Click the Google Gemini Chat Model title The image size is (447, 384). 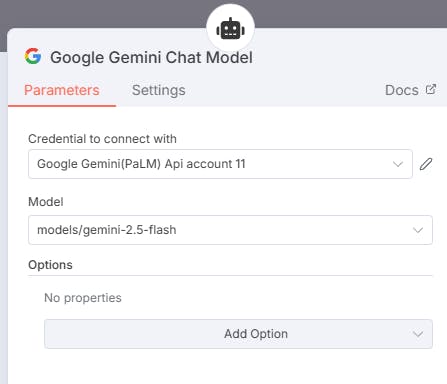click(151, 57)
